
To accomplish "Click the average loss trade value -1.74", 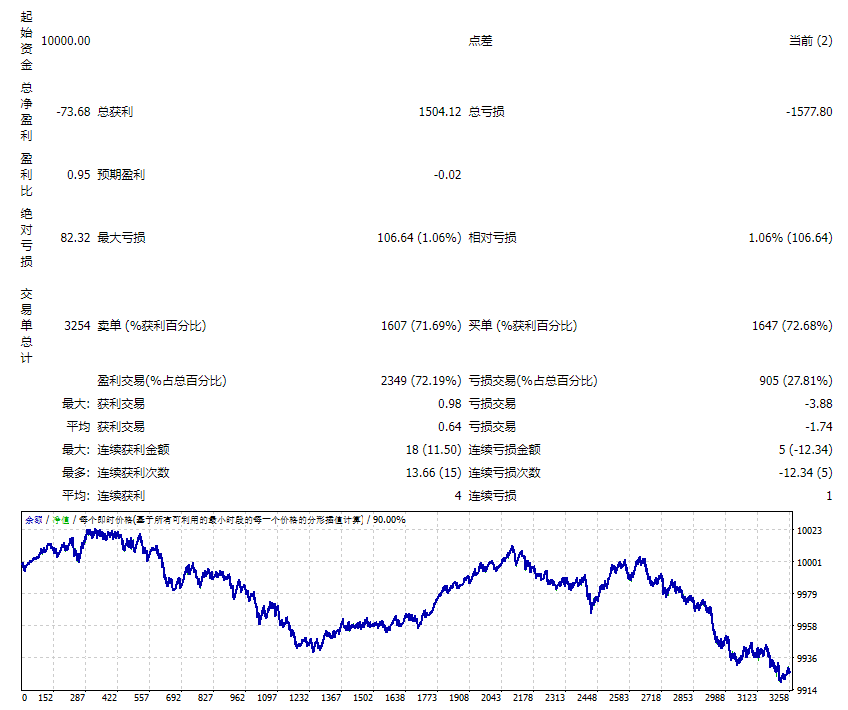I will click(818, 427).
